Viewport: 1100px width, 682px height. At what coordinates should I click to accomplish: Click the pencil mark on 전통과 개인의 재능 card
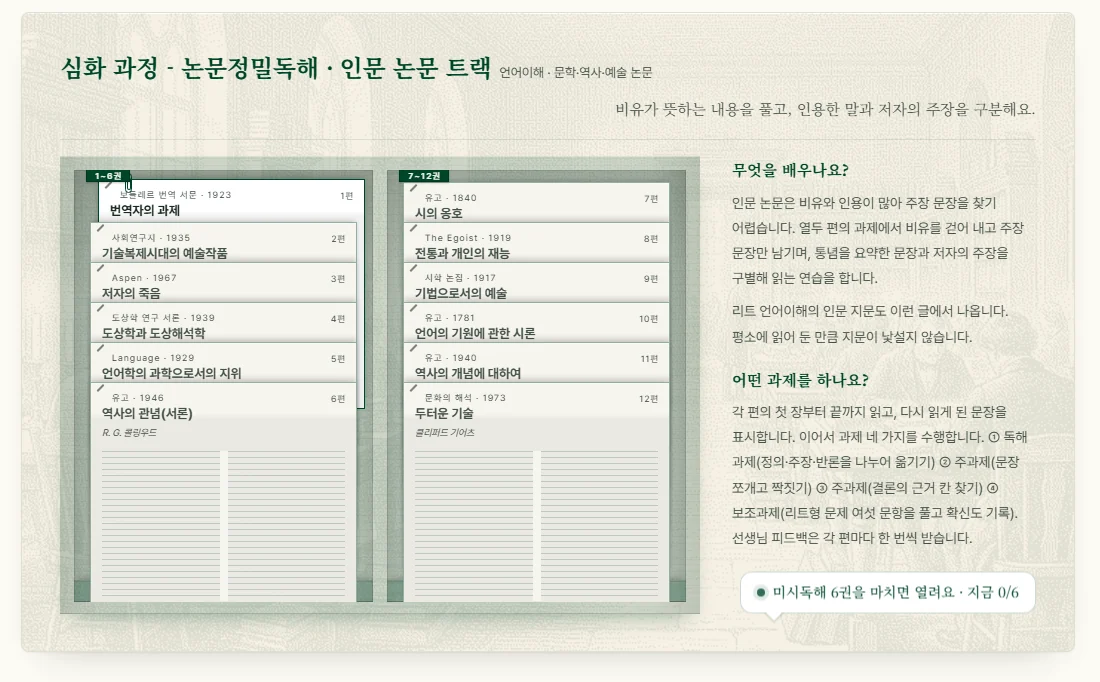pyautogui.click(x=413, y=228)
